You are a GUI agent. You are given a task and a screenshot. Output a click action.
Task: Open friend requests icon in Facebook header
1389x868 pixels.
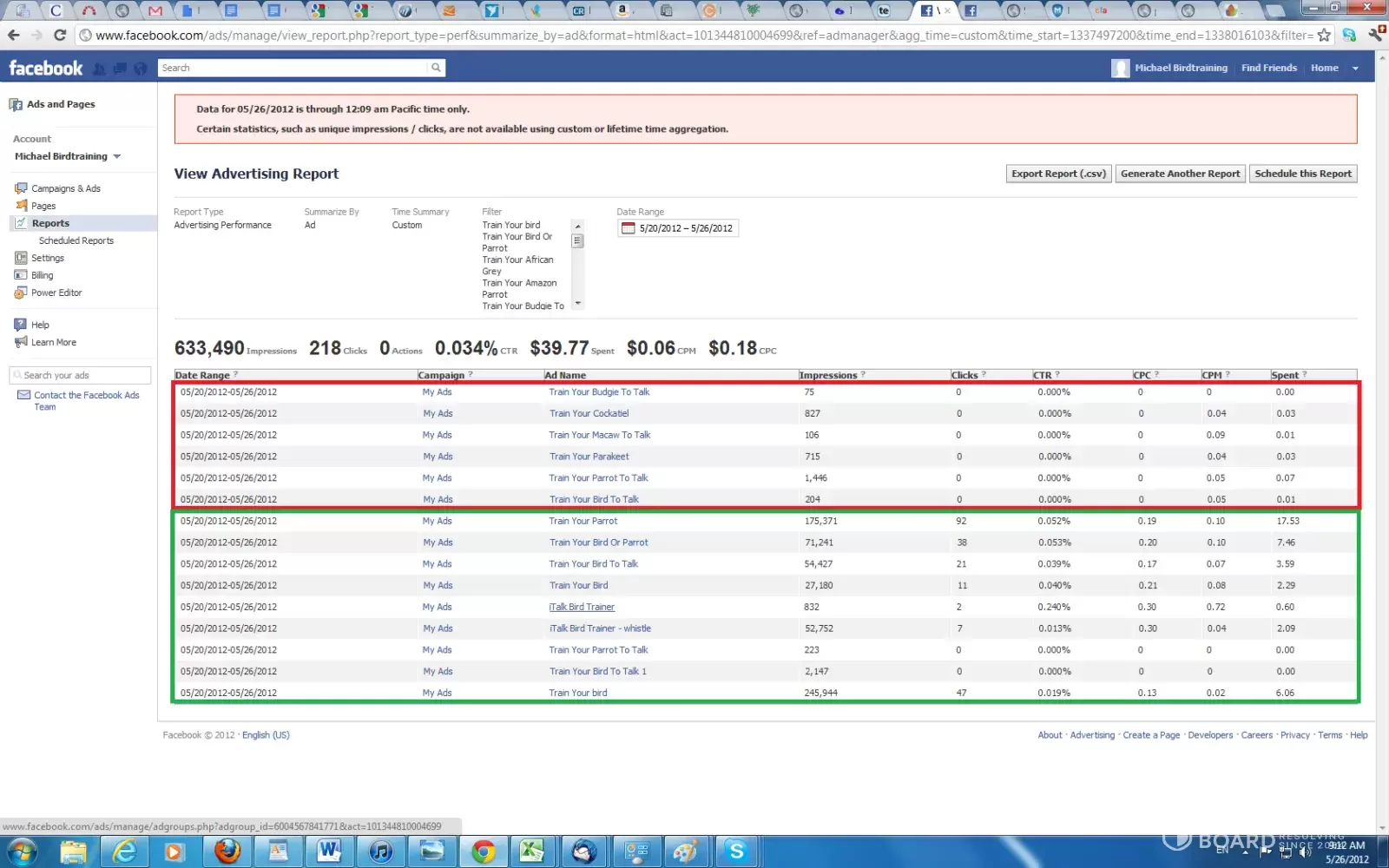click(x=99, y=69)
